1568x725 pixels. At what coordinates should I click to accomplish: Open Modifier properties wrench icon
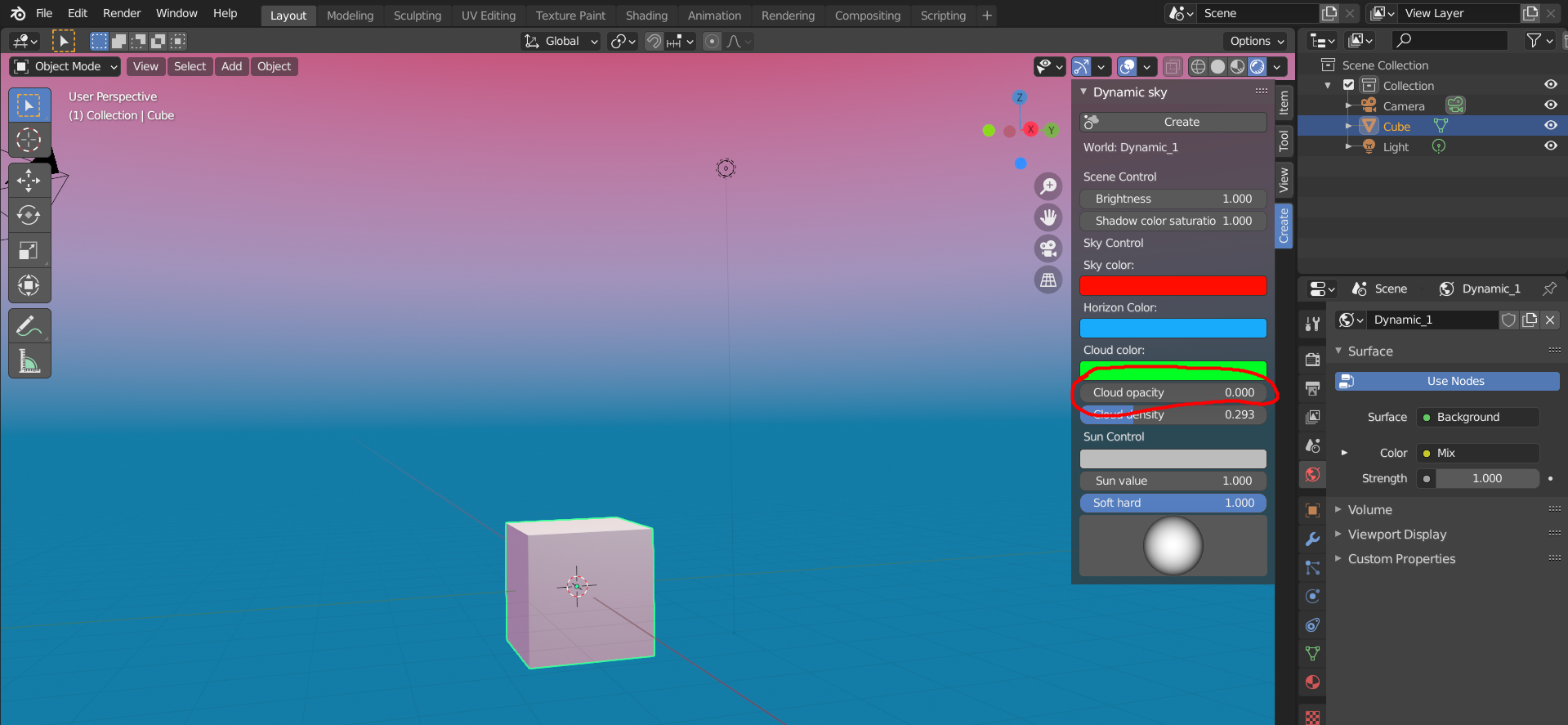pos(1312,539)
